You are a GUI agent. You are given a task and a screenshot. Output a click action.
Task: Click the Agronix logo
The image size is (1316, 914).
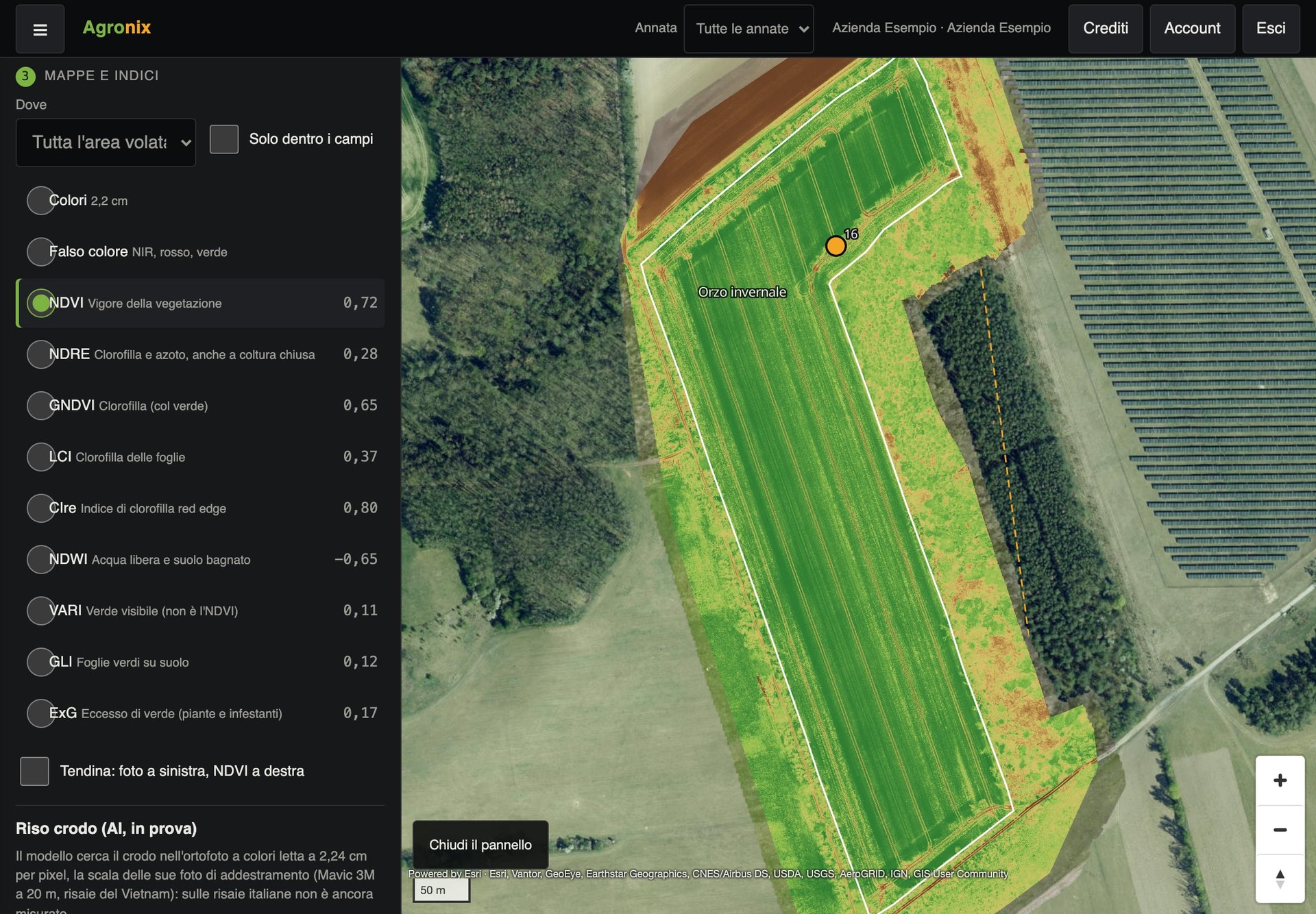117,27
